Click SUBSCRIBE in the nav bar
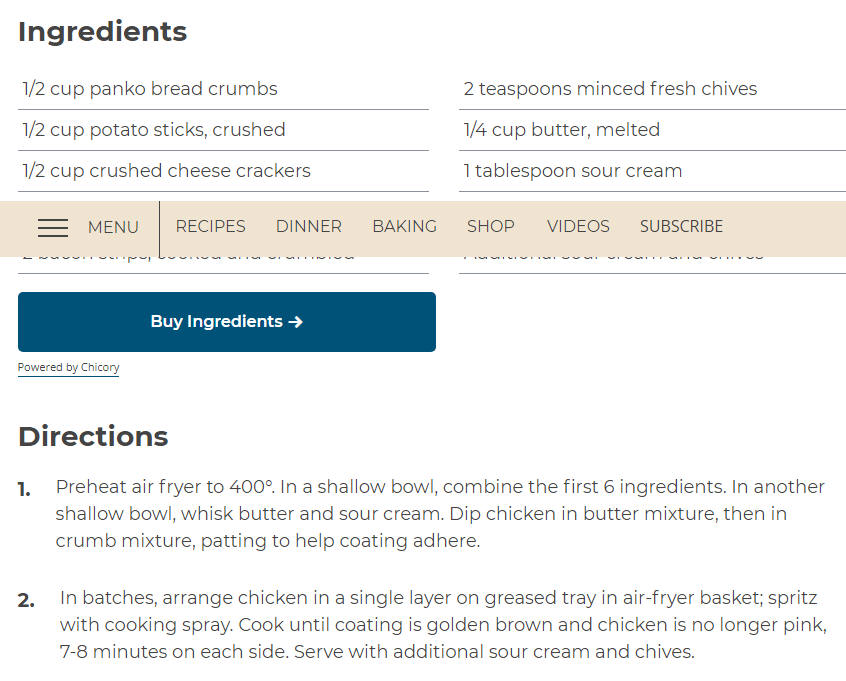Viewport: 846px width, 681px height. click(681, 226)
